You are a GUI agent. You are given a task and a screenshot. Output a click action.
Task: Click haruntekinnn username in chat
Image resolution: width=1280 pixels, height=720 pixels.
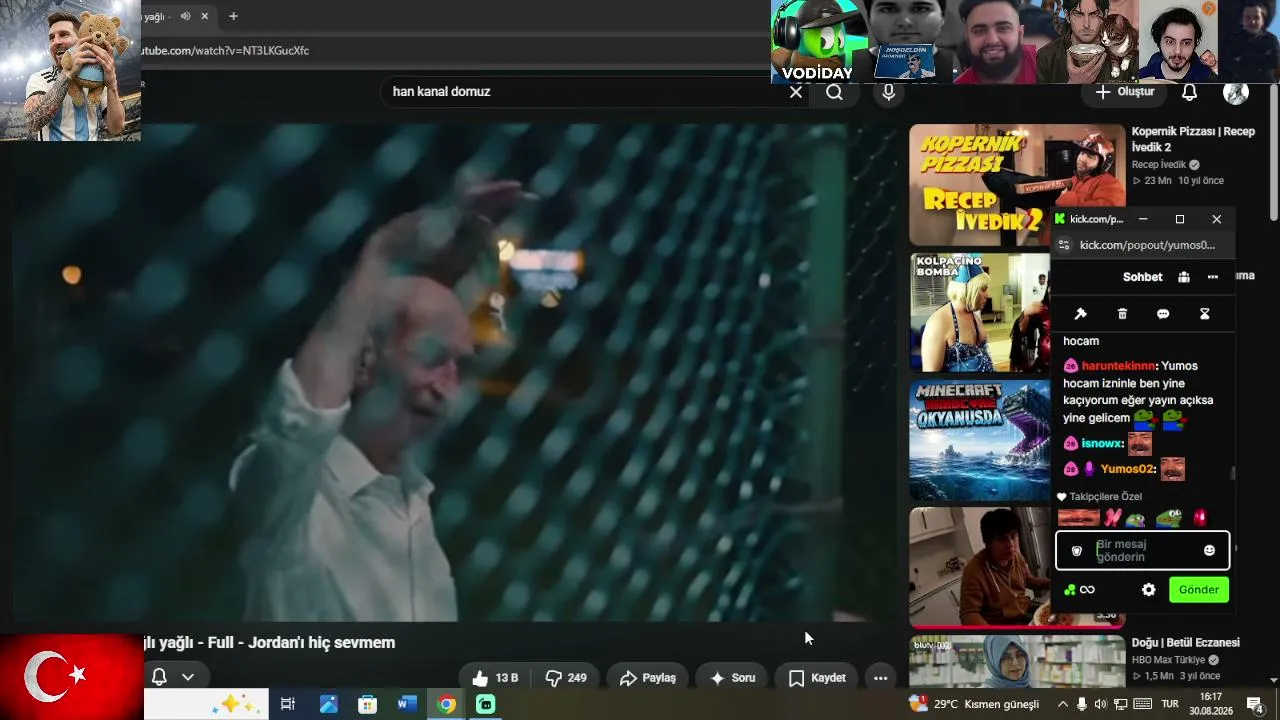(1118, 366)
